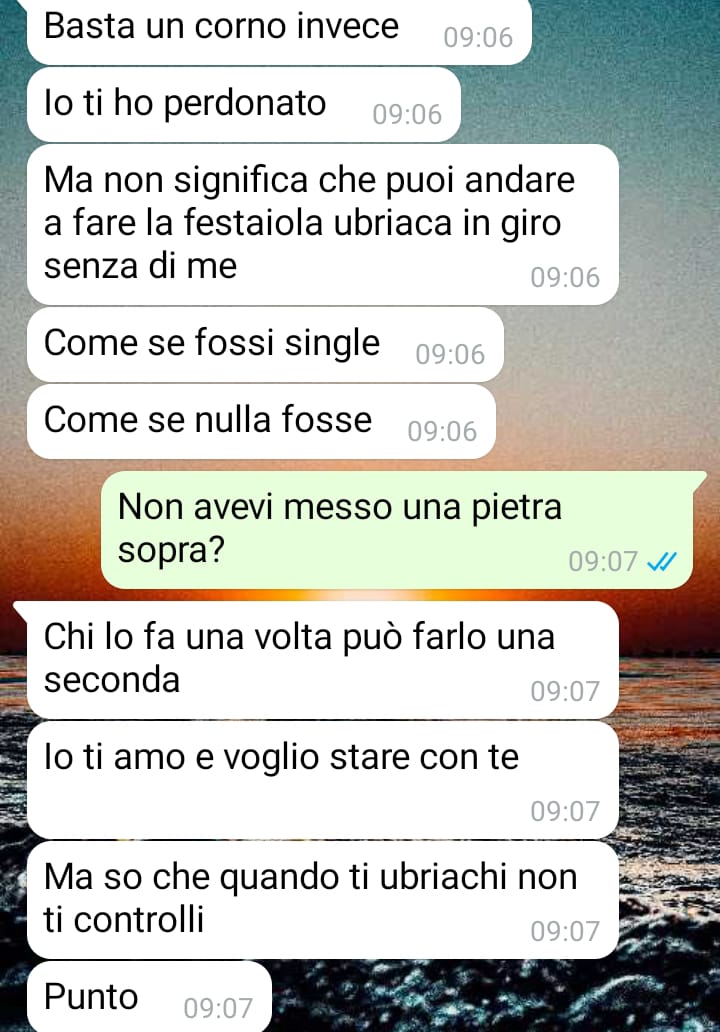Image resolution: width=720 pixels, height=1032 pixels.
Task: Tap the 09:07 timestamp on the 'Punto' message
Action: 218,1008
